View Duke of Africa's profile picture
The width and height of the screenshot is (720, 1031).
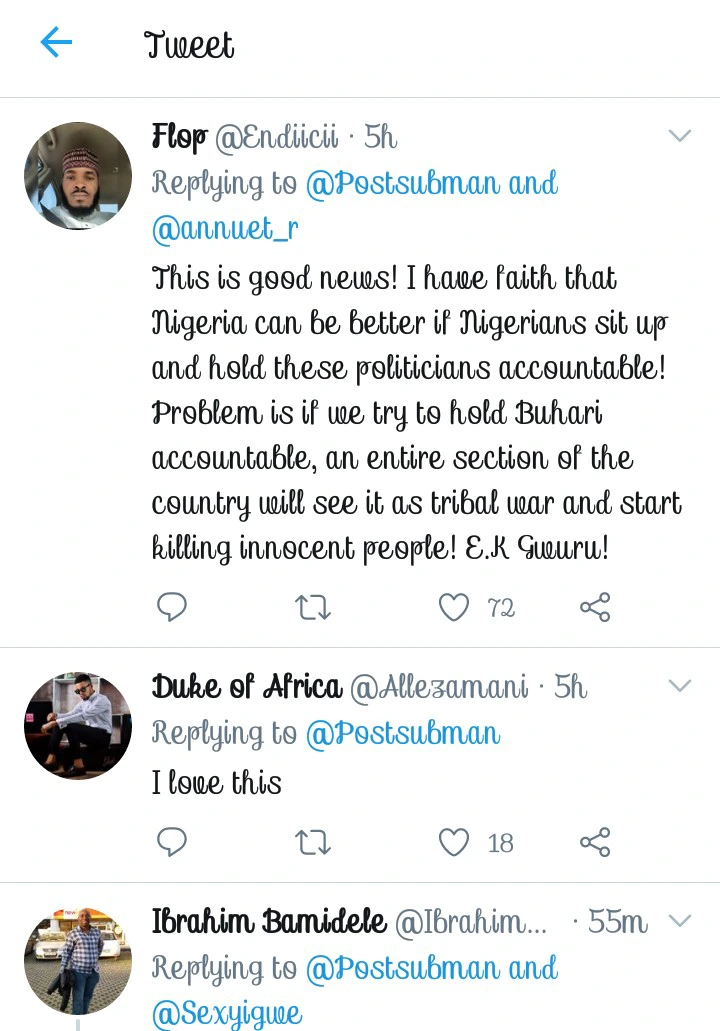pyautogui.click(x=78, y=726)
